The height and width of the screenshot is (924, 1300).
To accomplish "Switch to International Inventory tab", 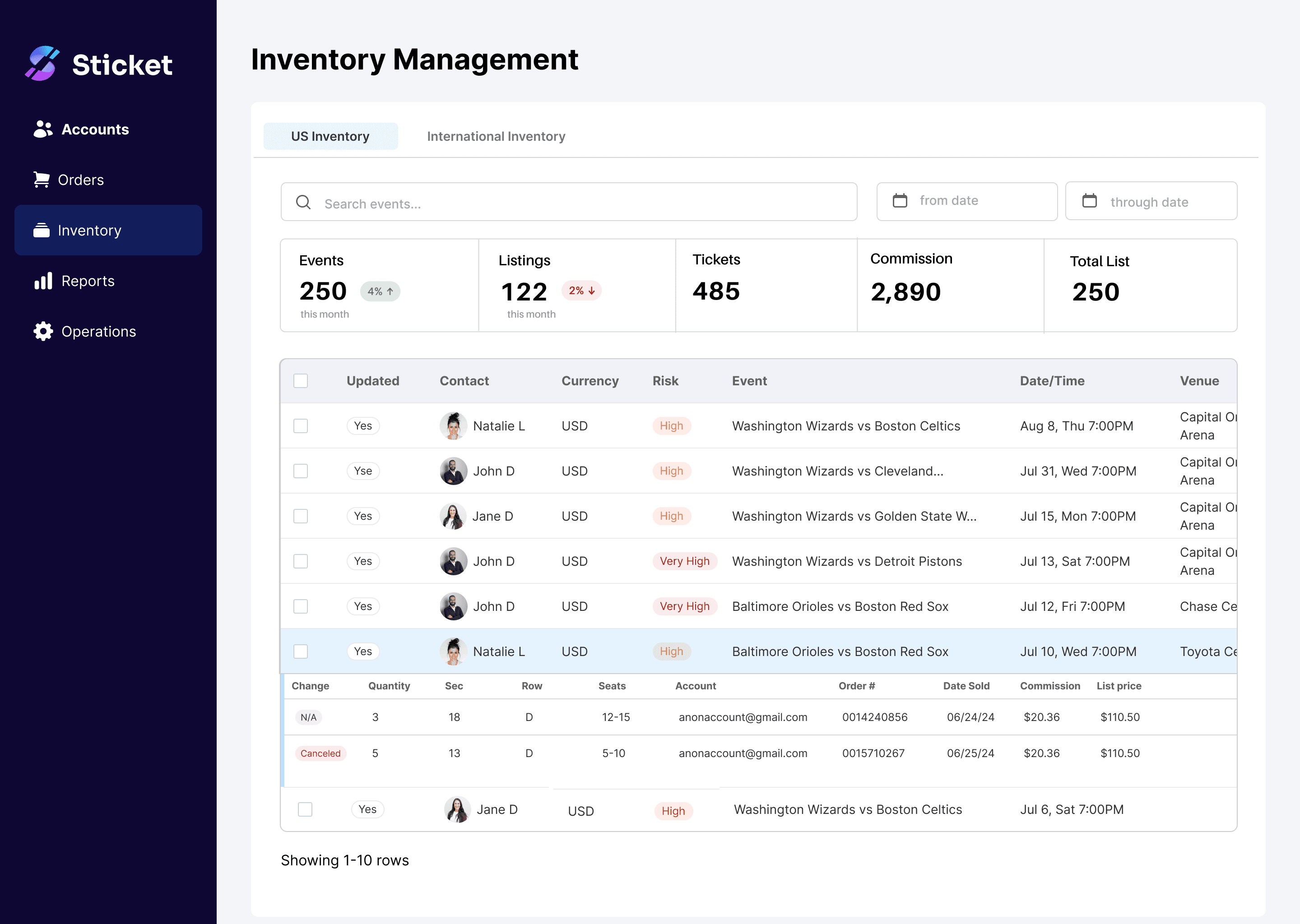I will click(496, 137).
